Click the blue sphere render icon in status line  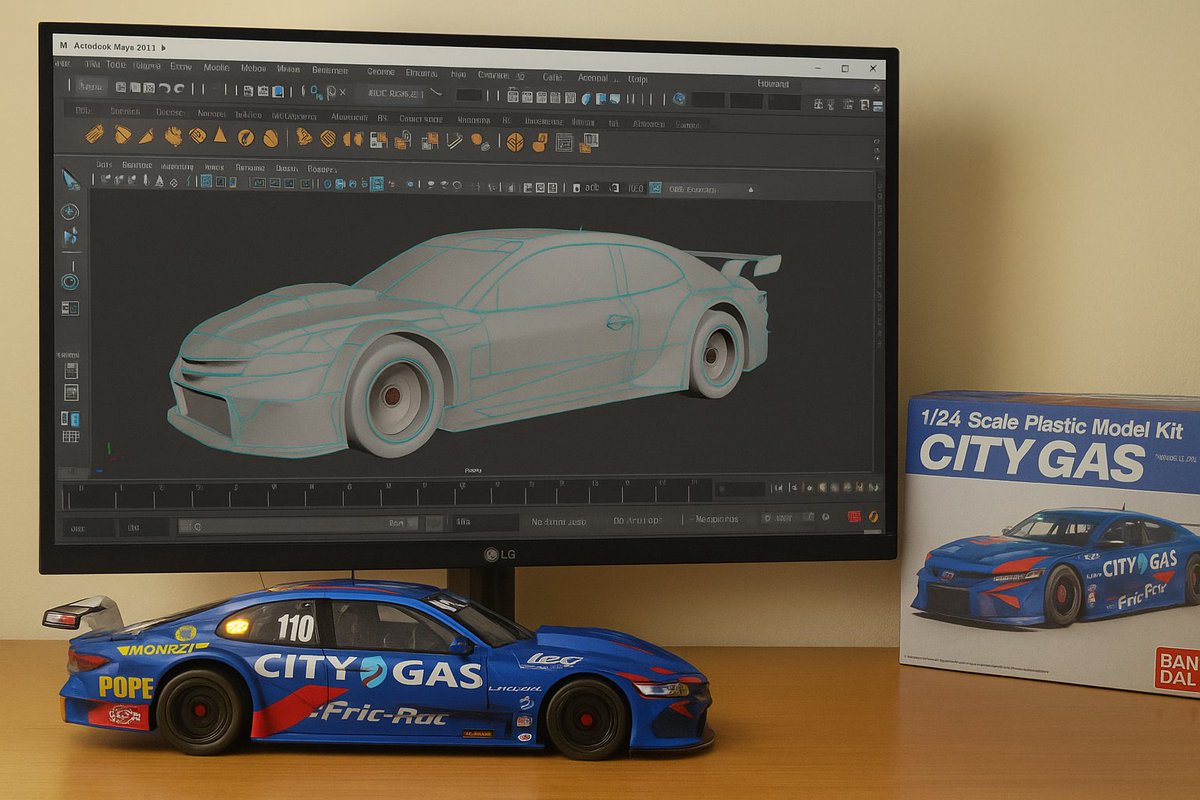tap(680, 99)
